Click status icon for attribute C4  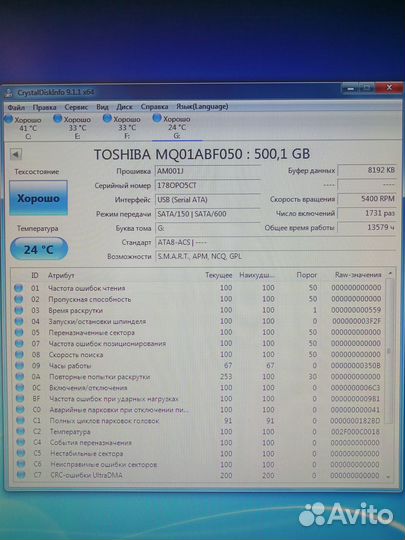coord(21,443)
